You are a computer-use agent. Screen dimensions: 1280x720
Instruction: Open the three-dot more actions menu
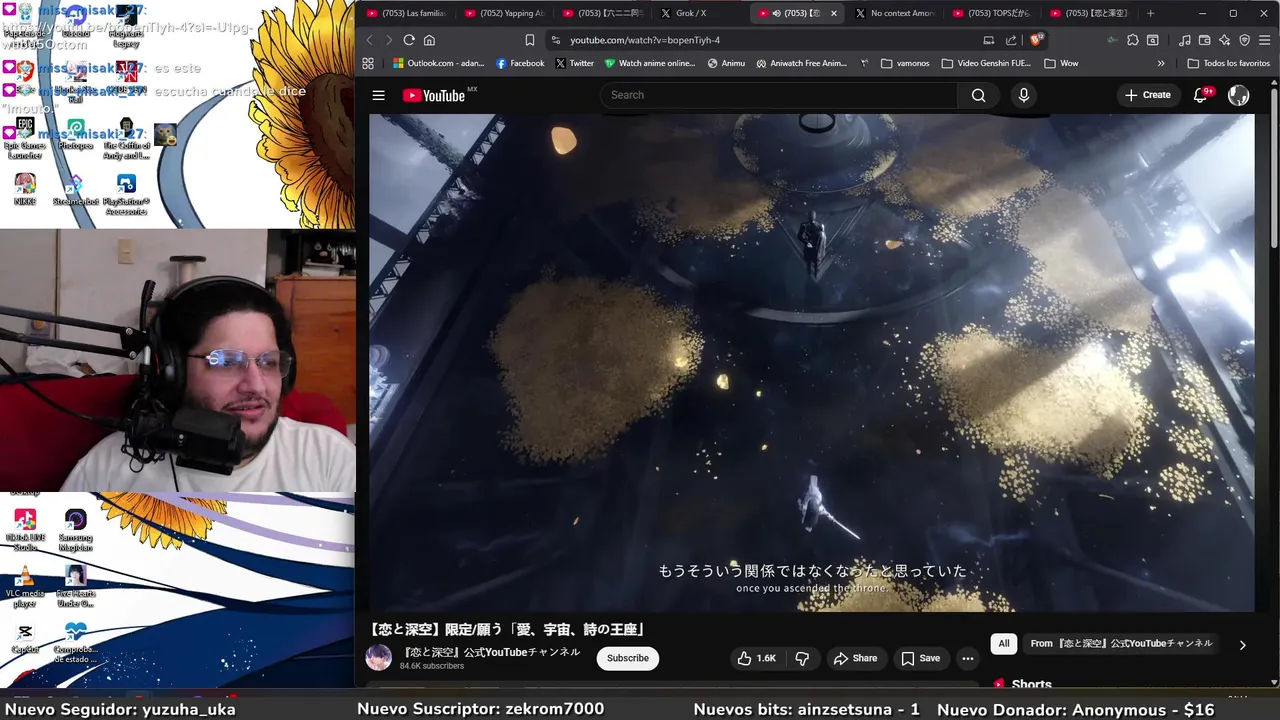click(x=967, y=658)
